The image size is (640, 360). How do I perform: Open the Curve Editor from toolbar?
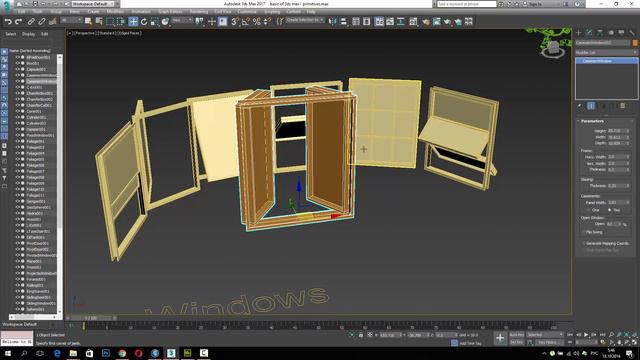390,22
